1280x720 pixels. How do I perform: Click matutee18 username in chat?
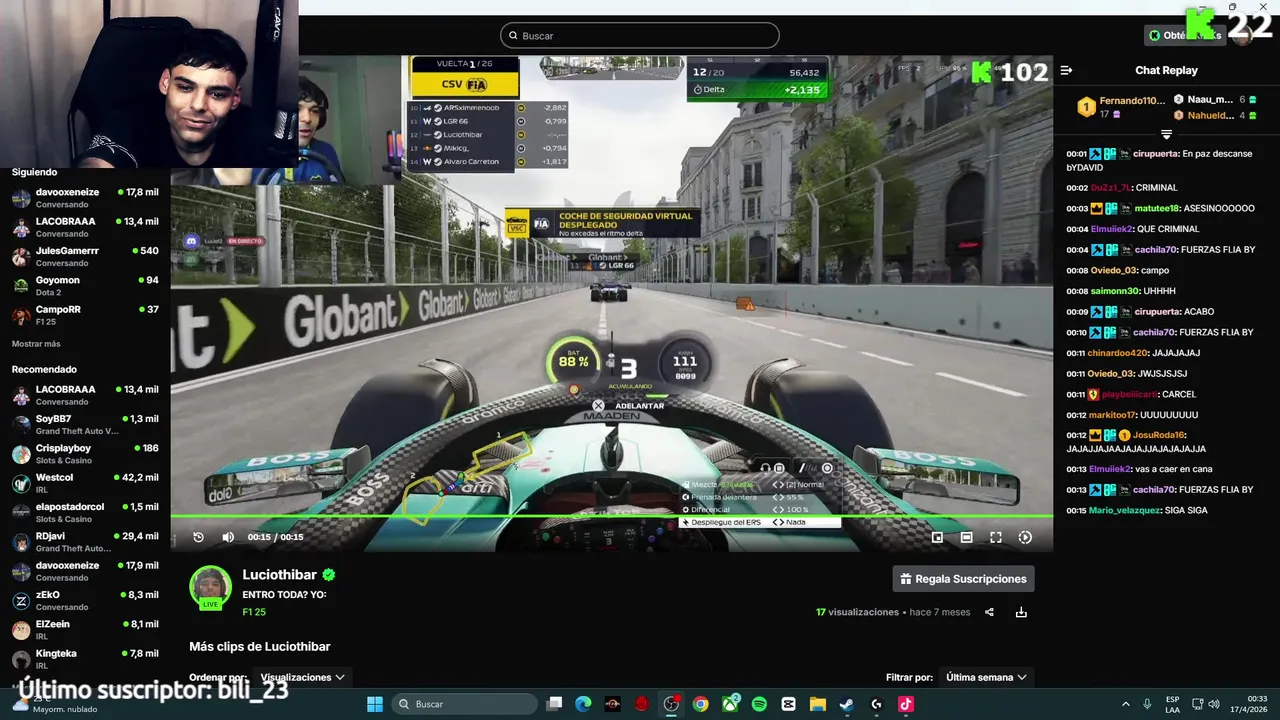click(1155, 208)
